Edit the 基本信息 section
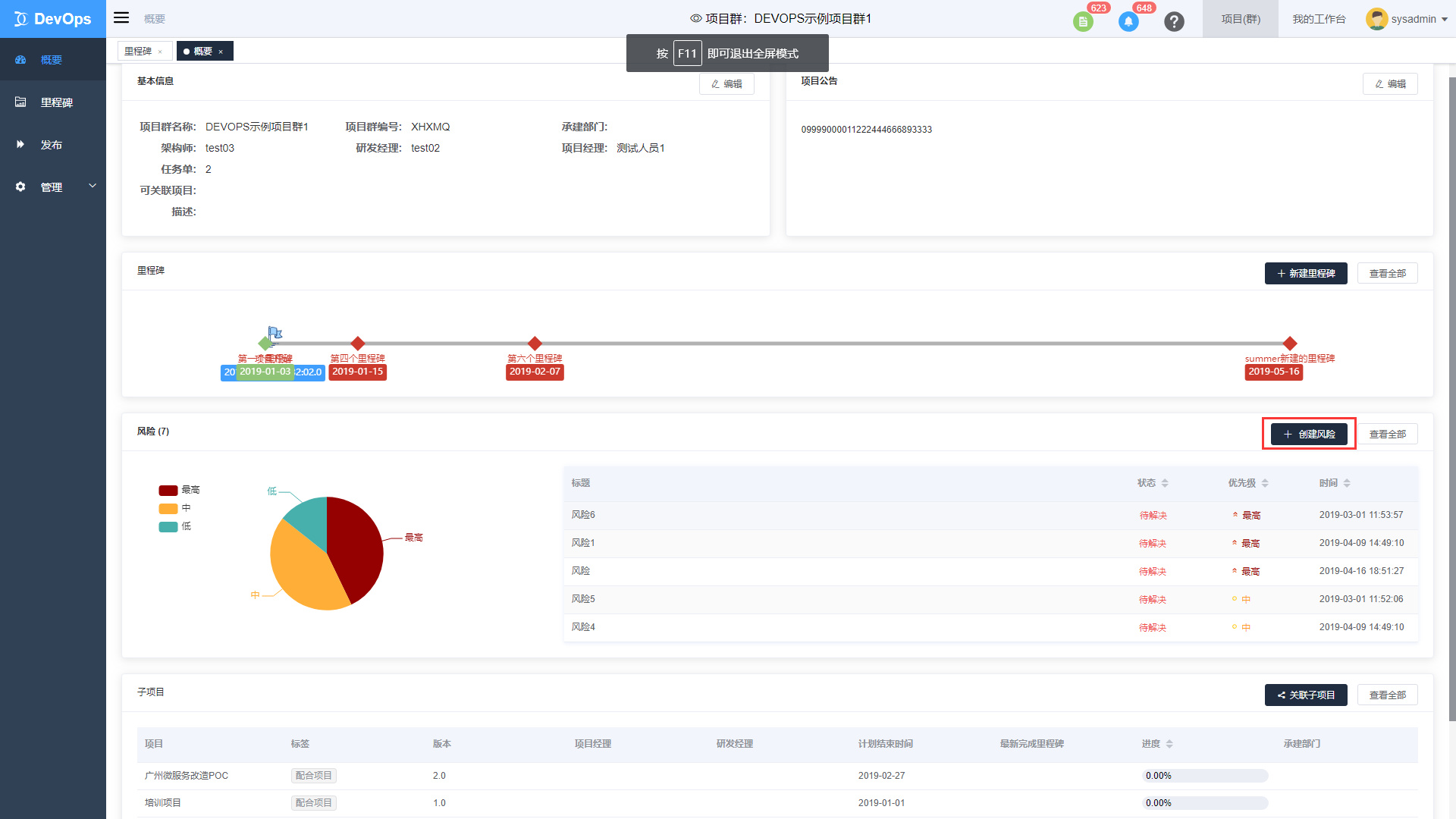 coord(726,84)
